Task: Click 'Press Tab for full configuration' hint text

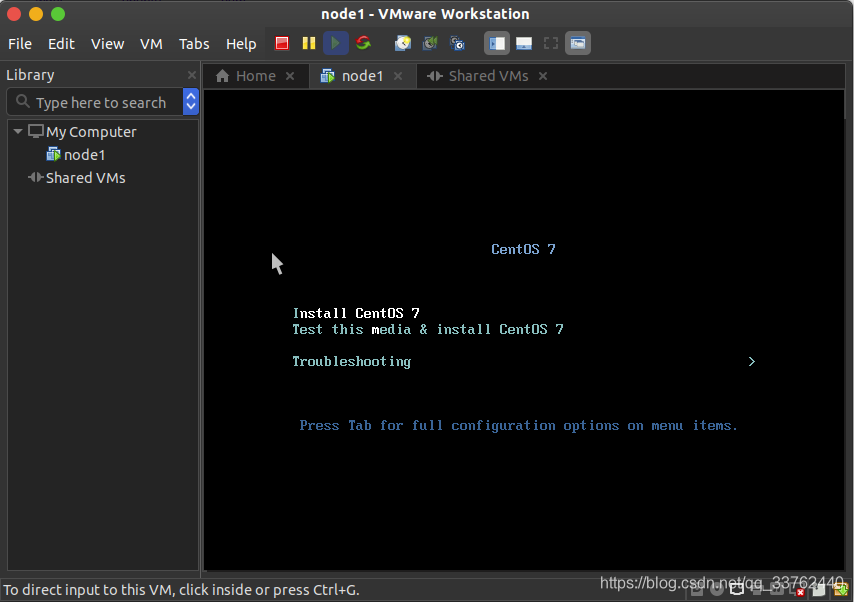Action: pyautogui.click(x=518, y=425)
